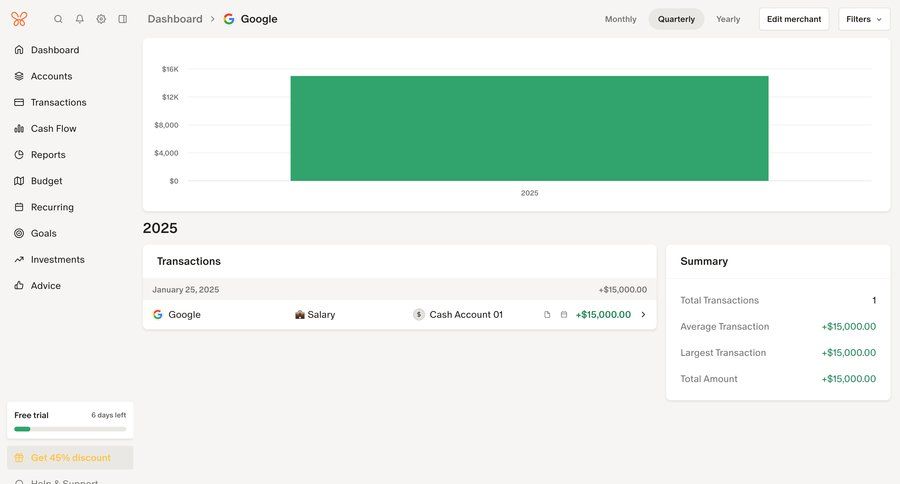
Task: Toggle sidebar panel icon
Action: [123, 19]
